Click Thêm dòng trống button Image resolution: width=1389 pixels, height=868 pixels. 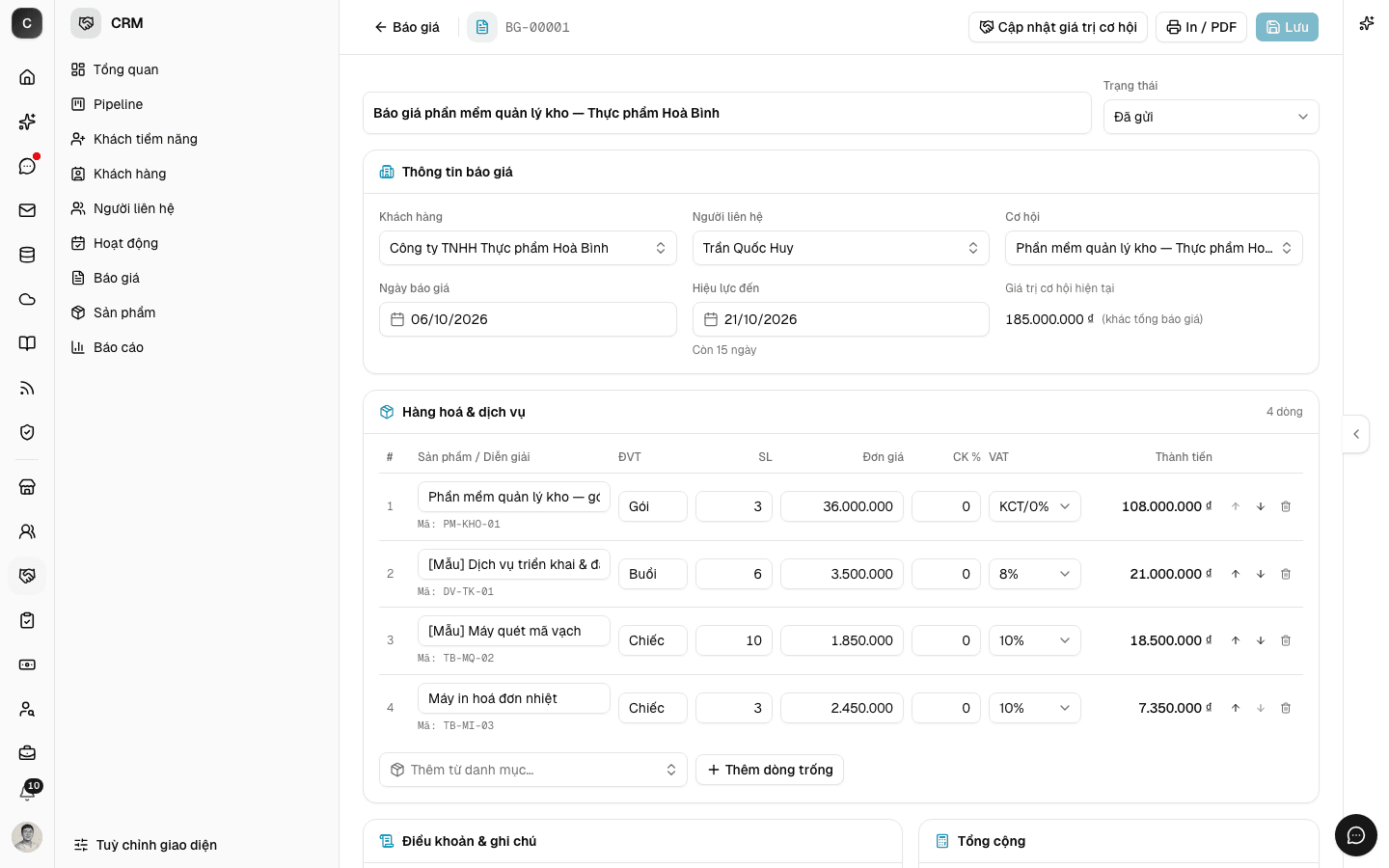[770, 770]
